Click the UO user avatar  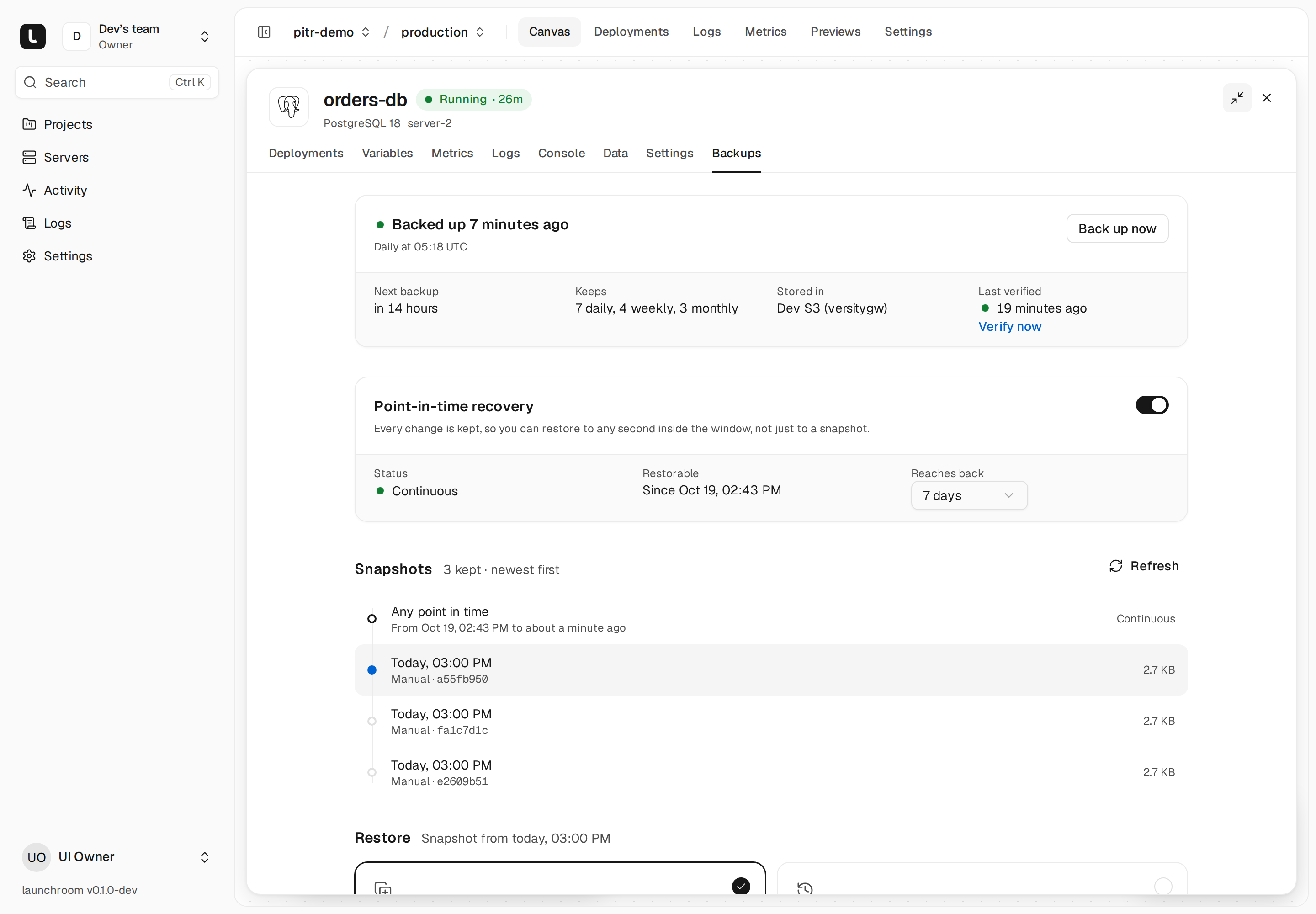point(36,857)
